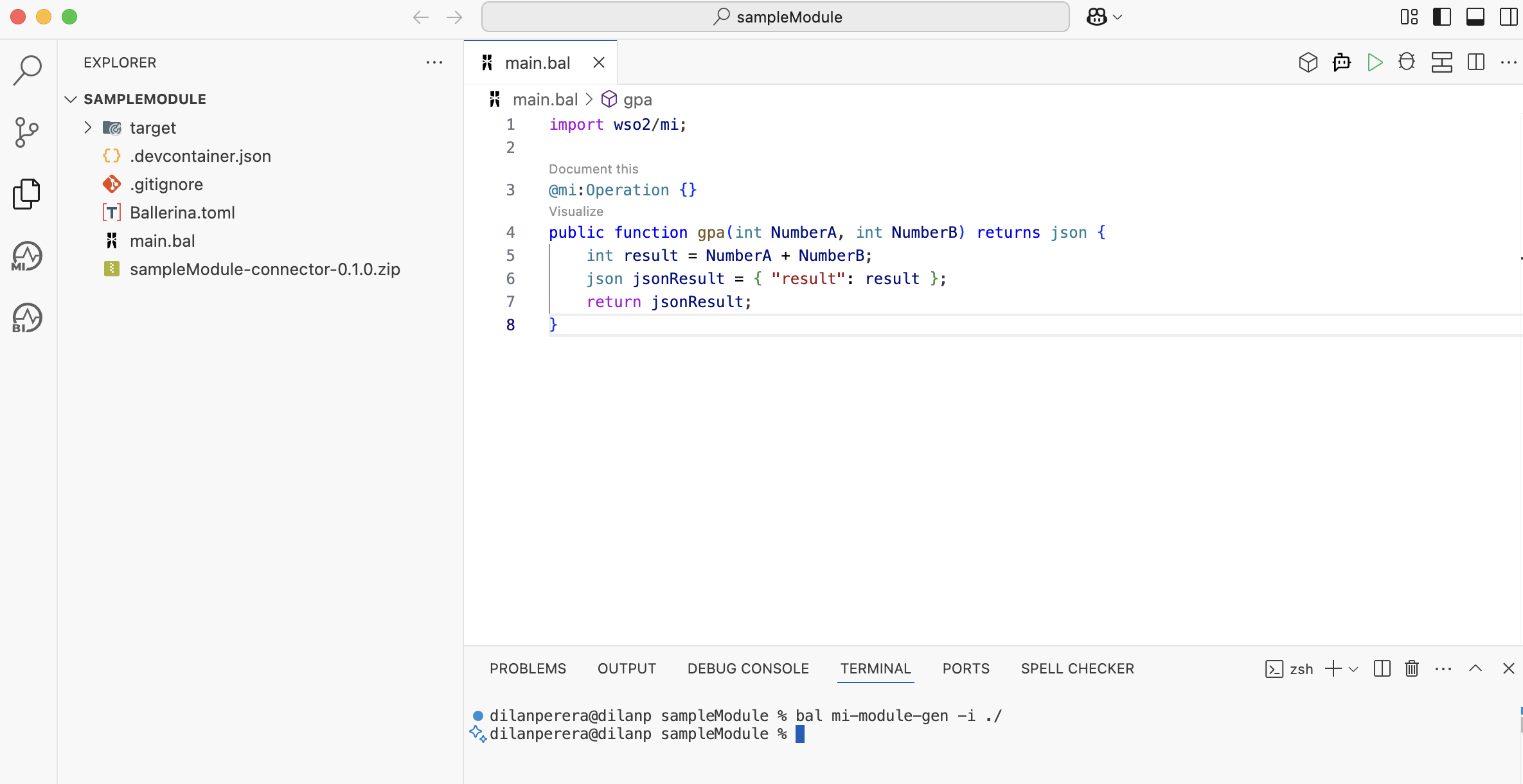The height and width of the screenshot is (784, 1523).
Task: Select the PROBLEMS tab in the panel
Action: 527,668
